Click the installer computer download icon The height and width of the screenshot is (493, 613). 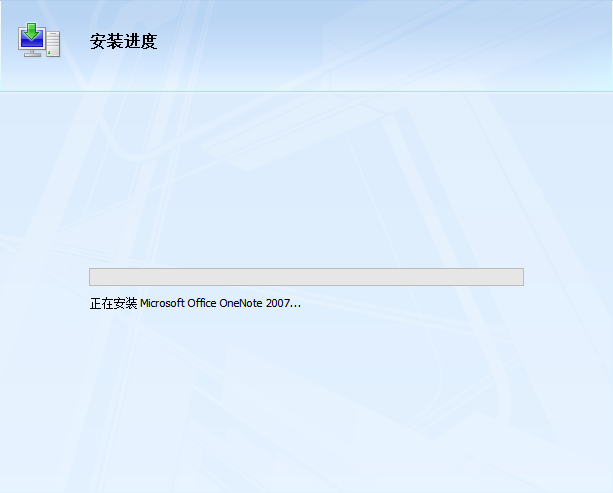coord(39,40)
